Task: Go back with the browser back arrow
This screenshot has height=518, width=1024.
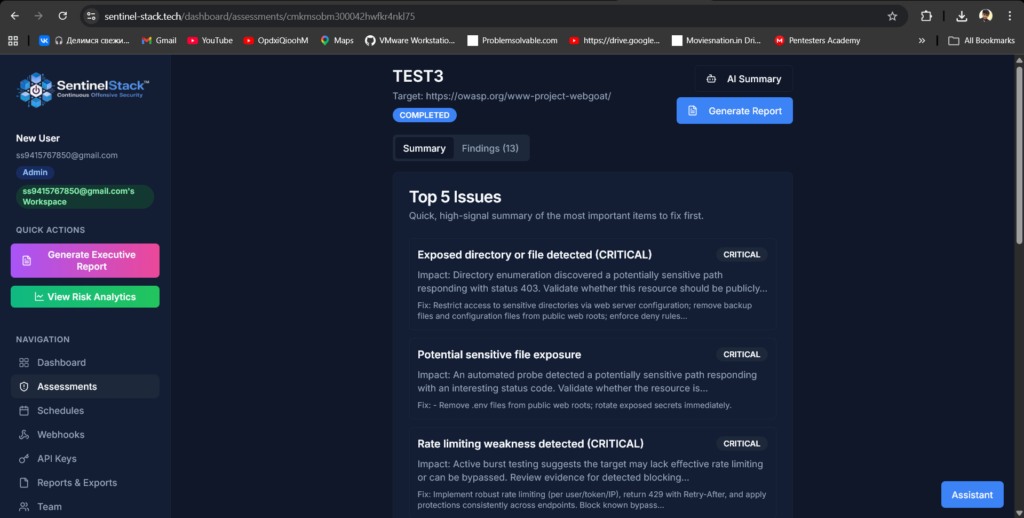Action: (x=14, y=16)
